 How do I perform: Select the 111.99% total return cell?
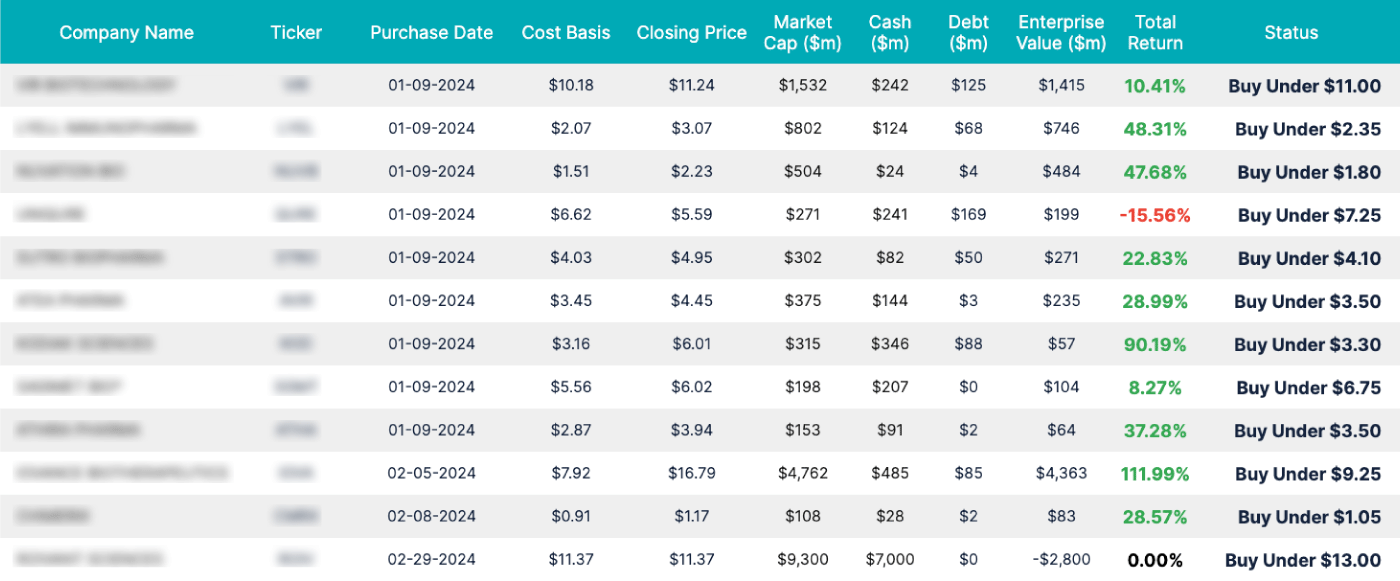coord(1155,474)
